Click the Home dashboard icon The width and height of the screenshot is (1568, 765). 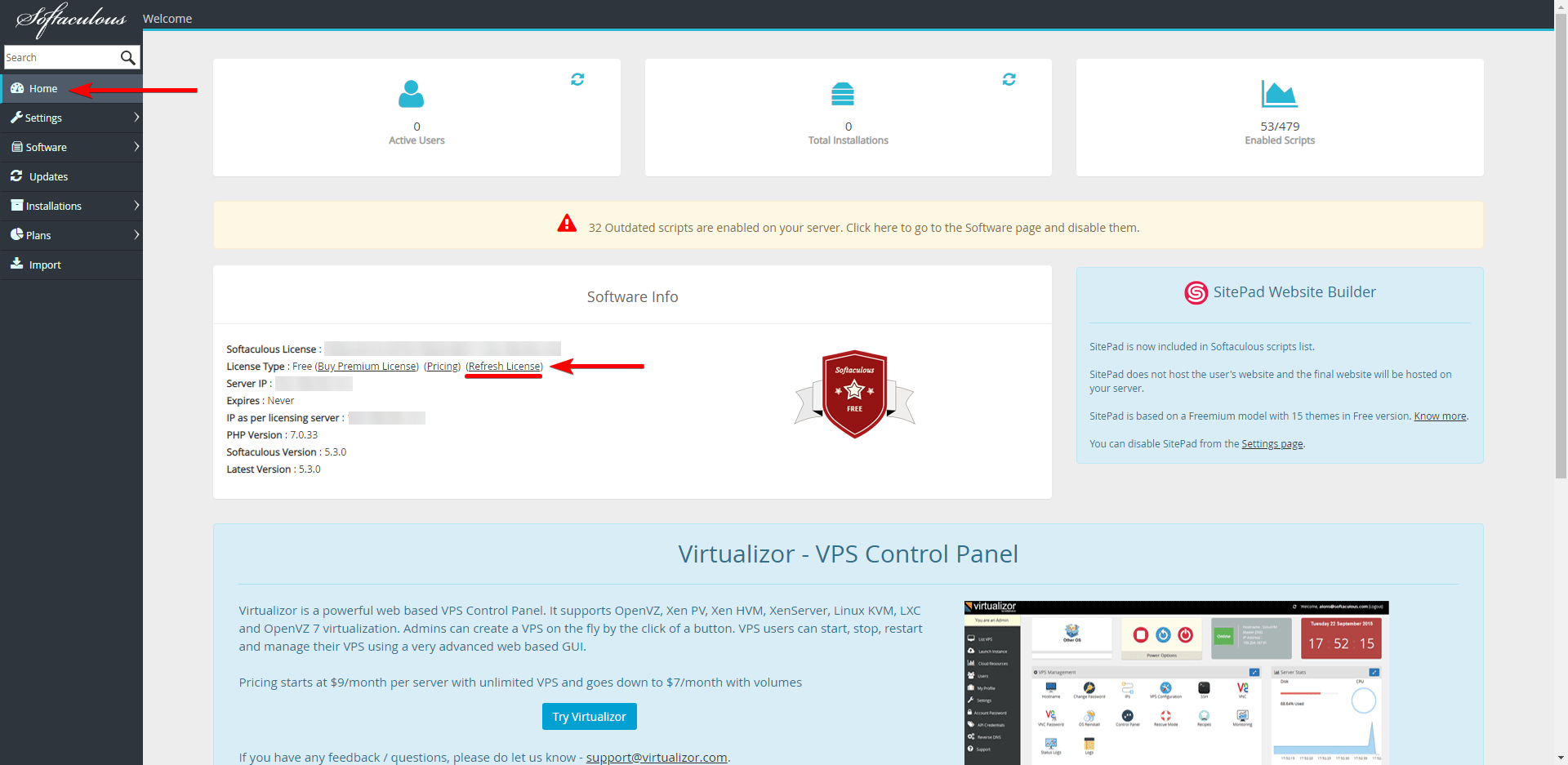click(17, 88)
